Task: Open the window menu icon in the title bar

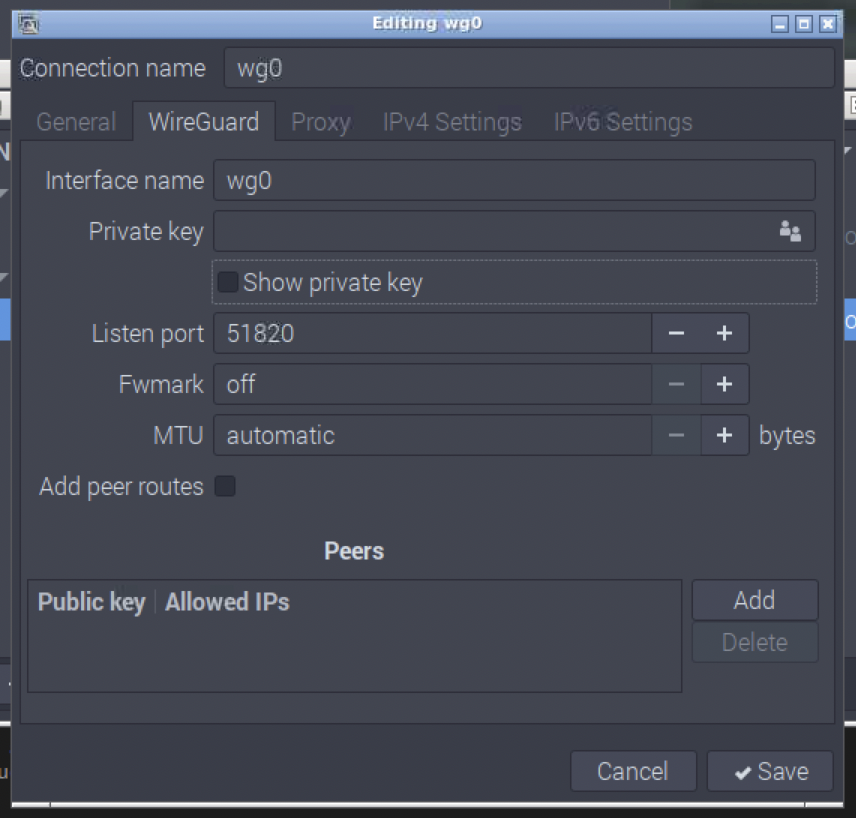Action: (27, 22)
